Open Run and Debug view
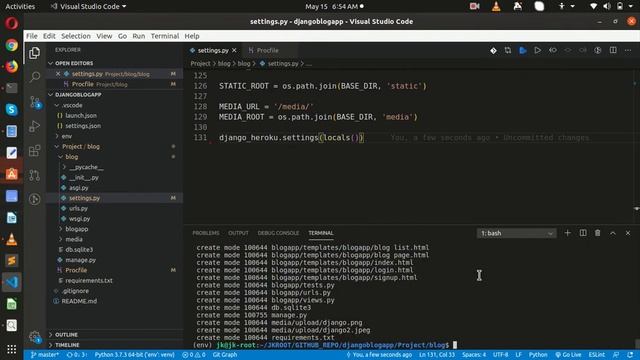640x360 pixels. pos(35,127)
